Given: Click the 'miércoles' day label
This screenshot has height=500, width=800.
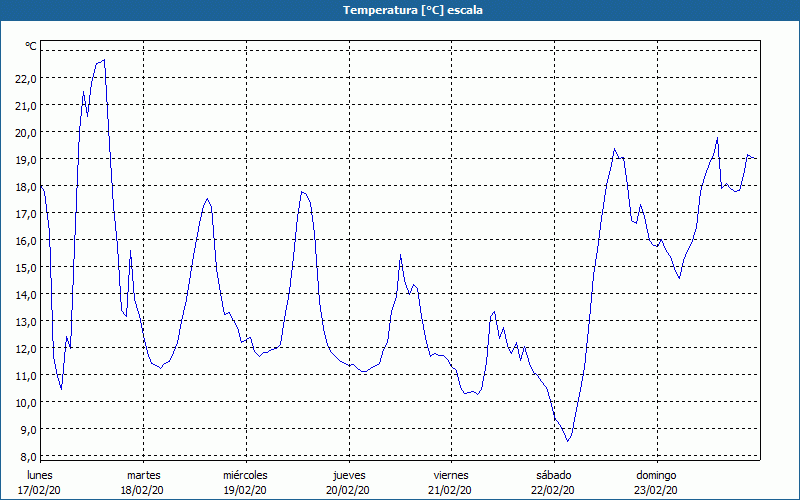Looking at the screenshot, I should click(x=245, y=475).
